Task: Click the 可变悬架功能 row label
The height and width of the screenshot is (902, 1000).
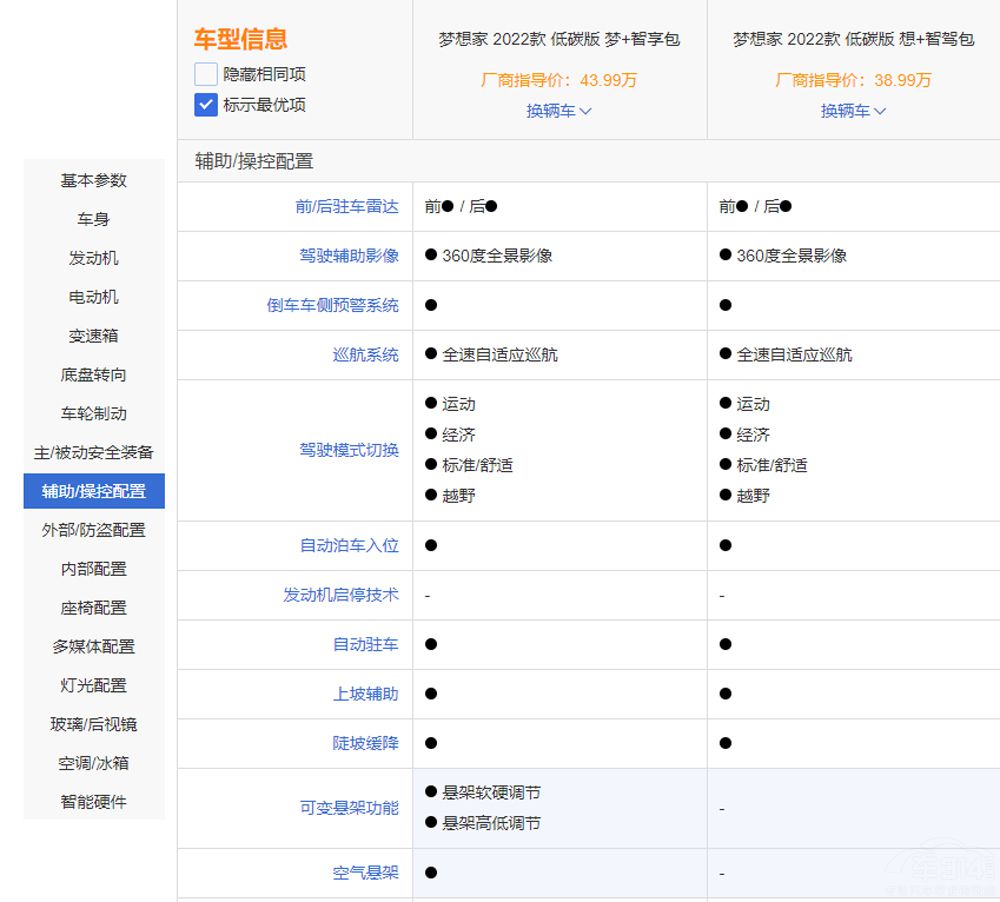Action: [349, 808]
